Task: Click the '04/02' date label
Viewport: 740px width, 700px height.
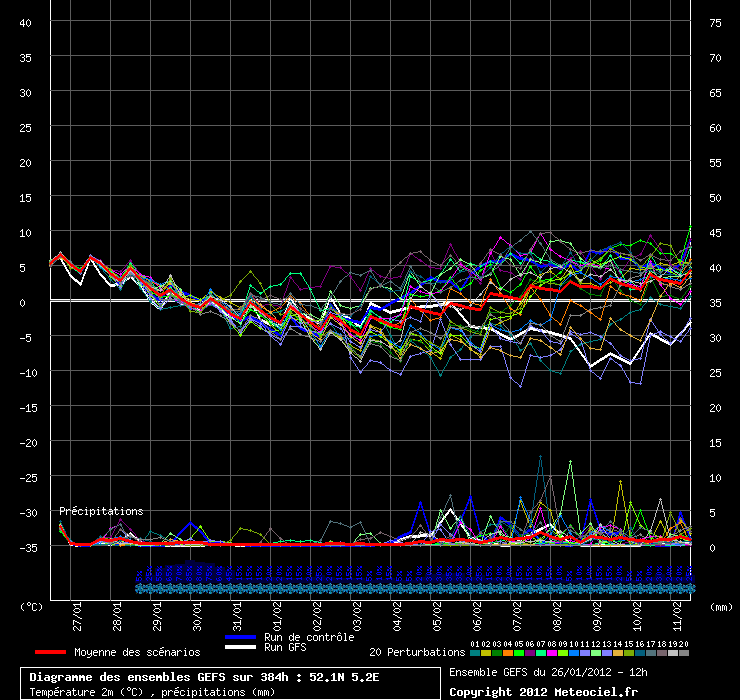Action: (397, 616)
